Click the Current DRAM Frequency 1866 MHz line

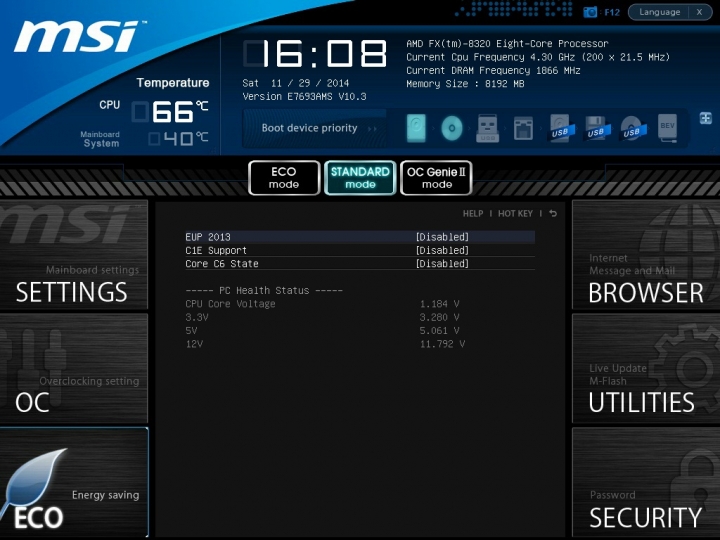[x=493, y=70]
